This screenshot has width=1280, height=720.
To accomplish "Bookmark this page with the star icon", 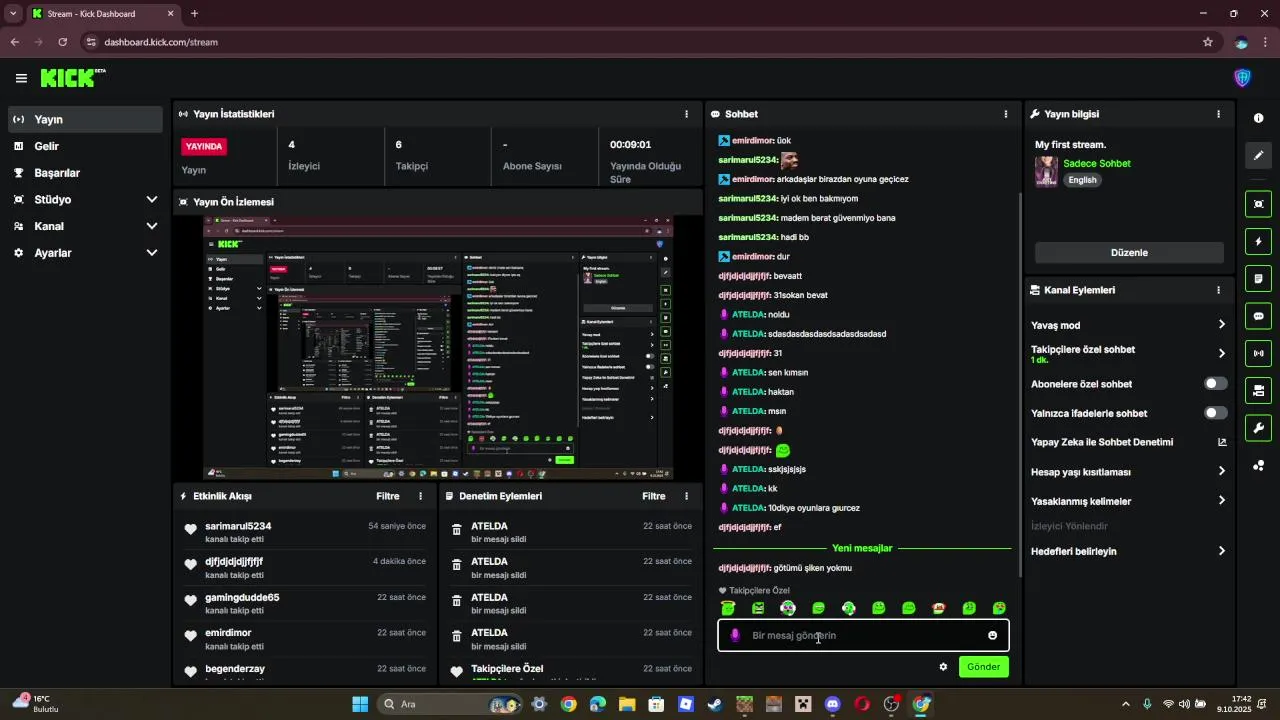I will click(1208, 42).
